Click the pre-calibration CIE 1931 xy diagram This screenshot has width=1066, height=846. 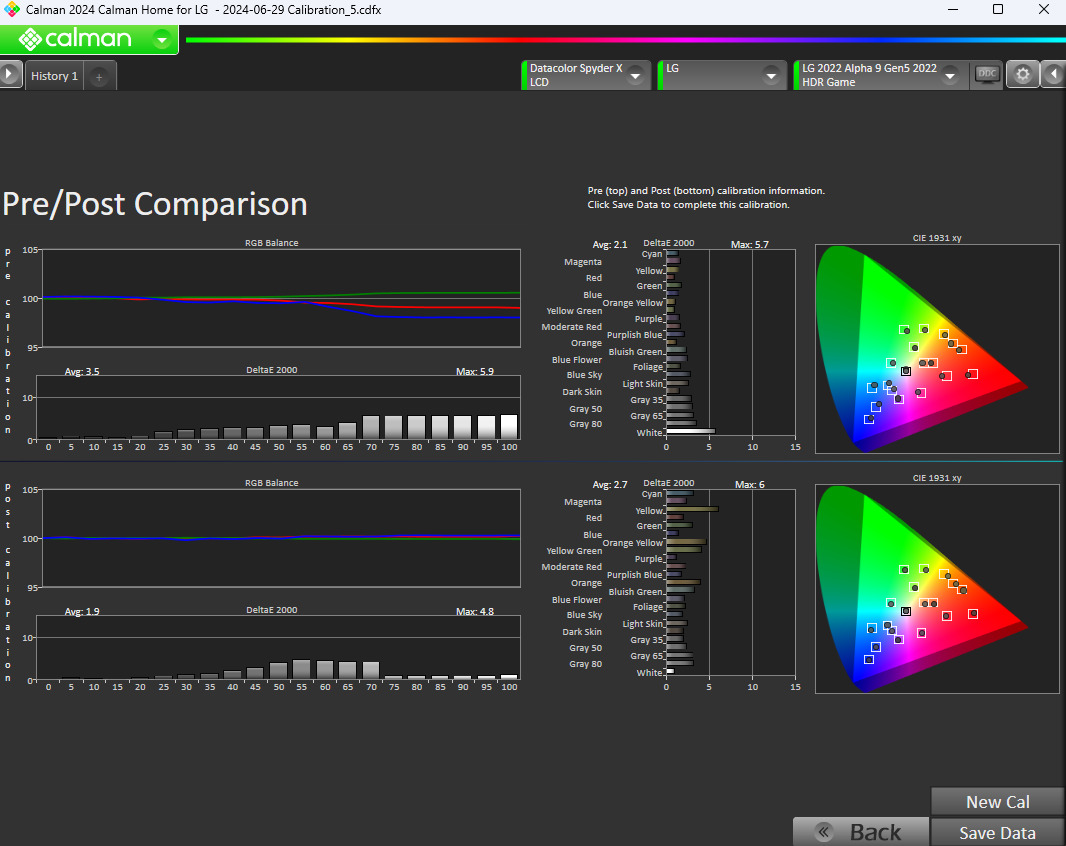click(936, 349)
